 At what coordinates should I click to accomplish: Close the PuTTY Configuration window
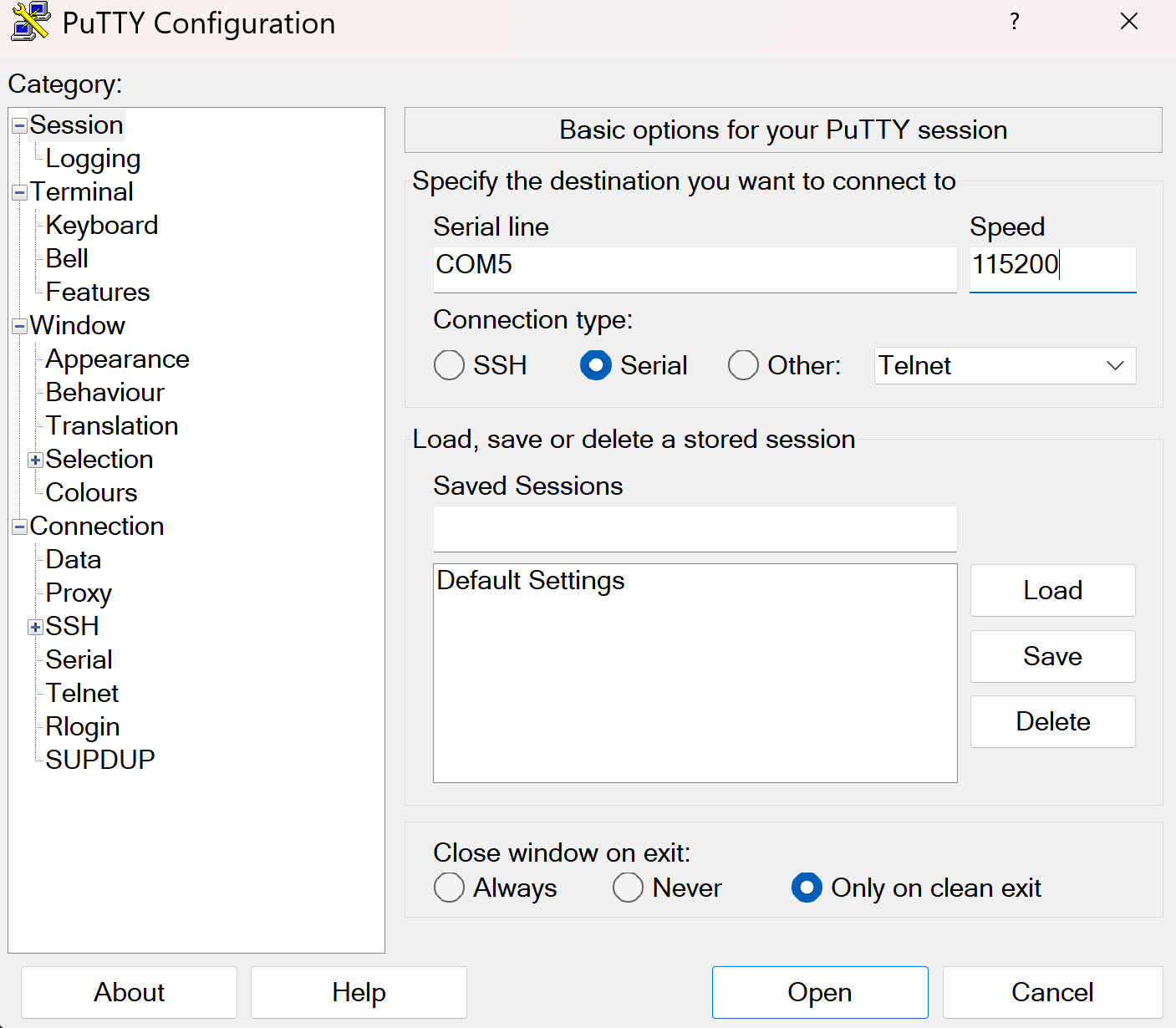[x=1129, y=22]
